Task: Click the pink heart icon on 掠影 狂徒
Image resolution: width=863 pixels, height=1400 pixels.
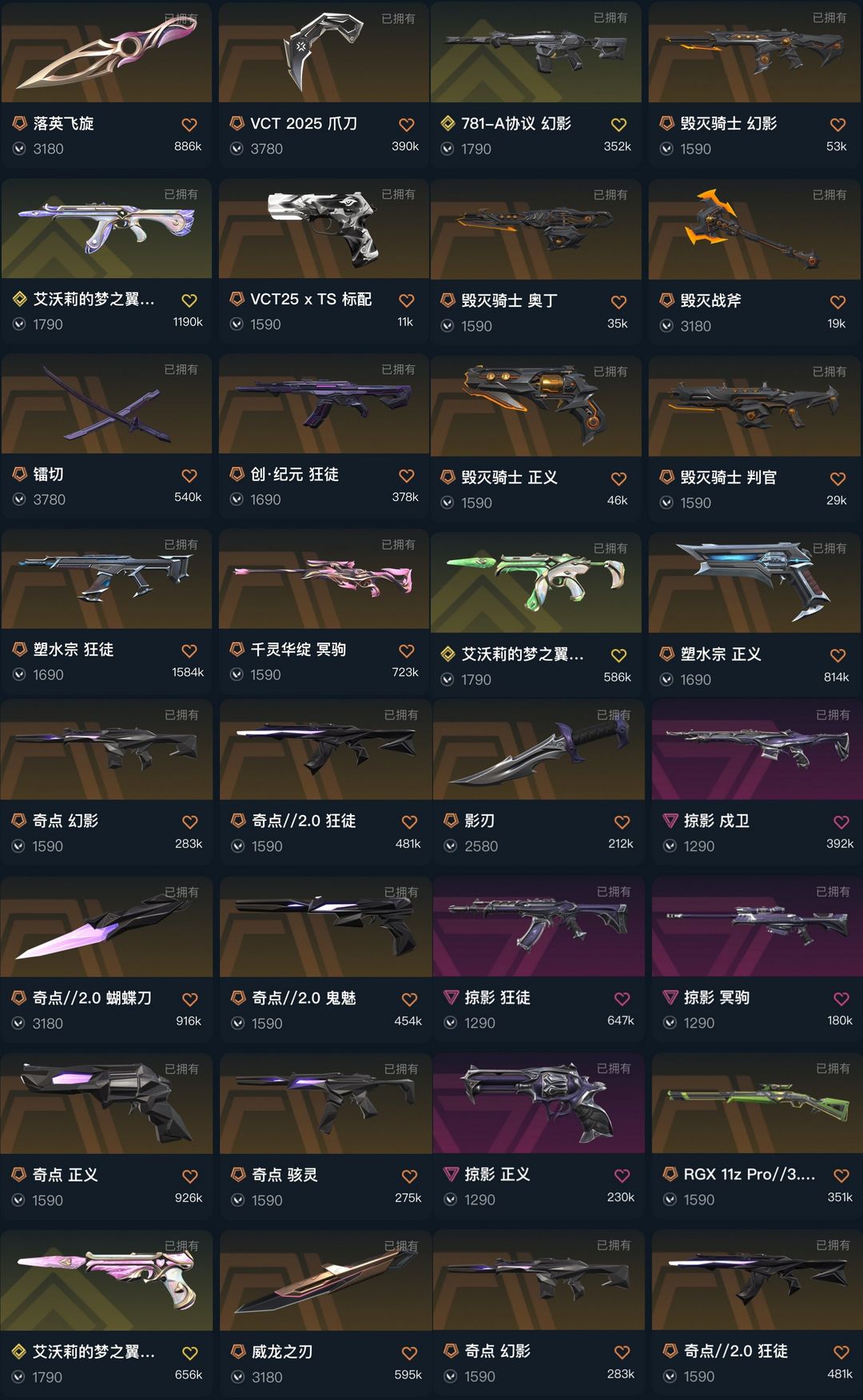Action: 622,999
